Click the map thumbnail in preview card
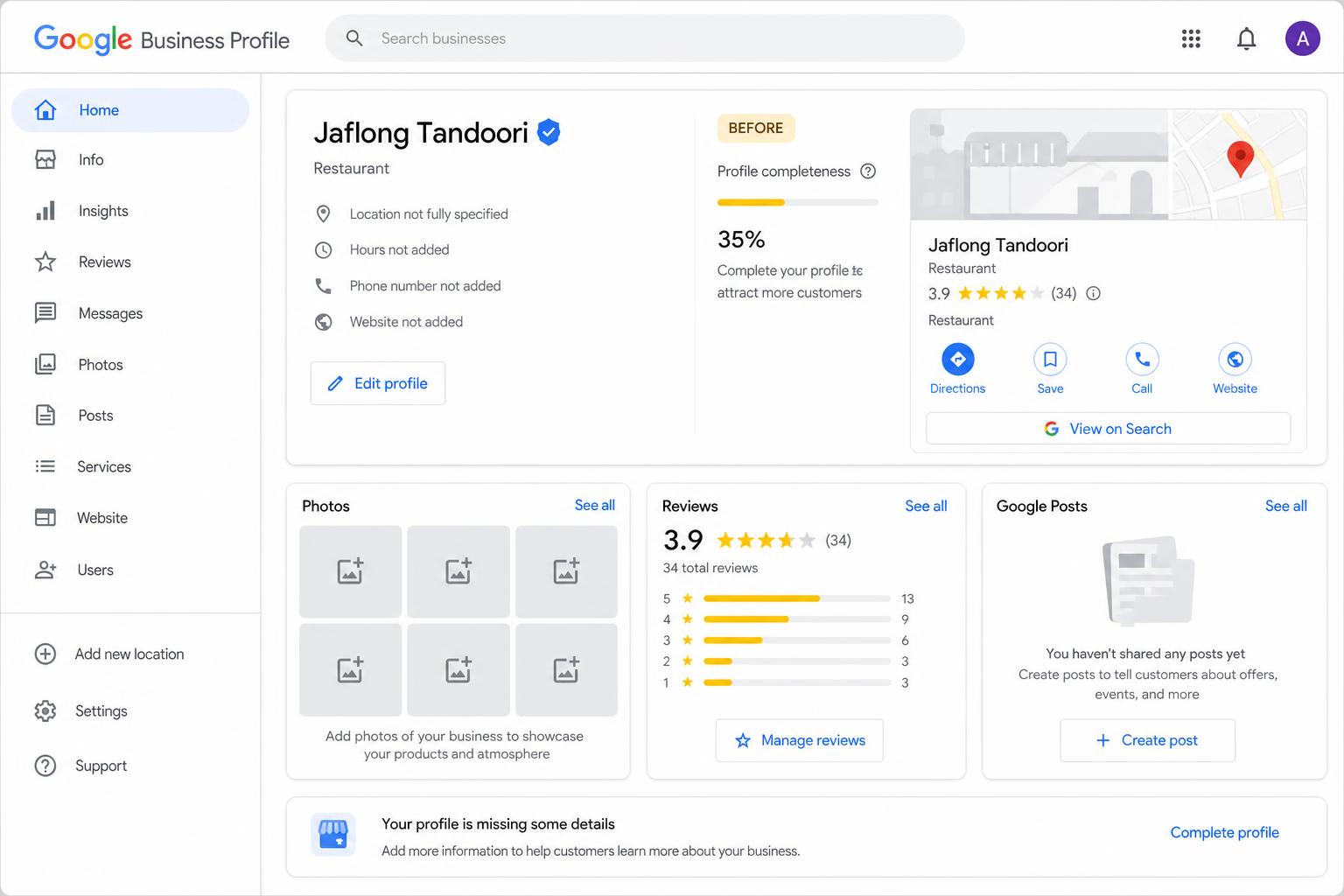The height and width of the screenshot is (896, 1344). [1239, 164]
